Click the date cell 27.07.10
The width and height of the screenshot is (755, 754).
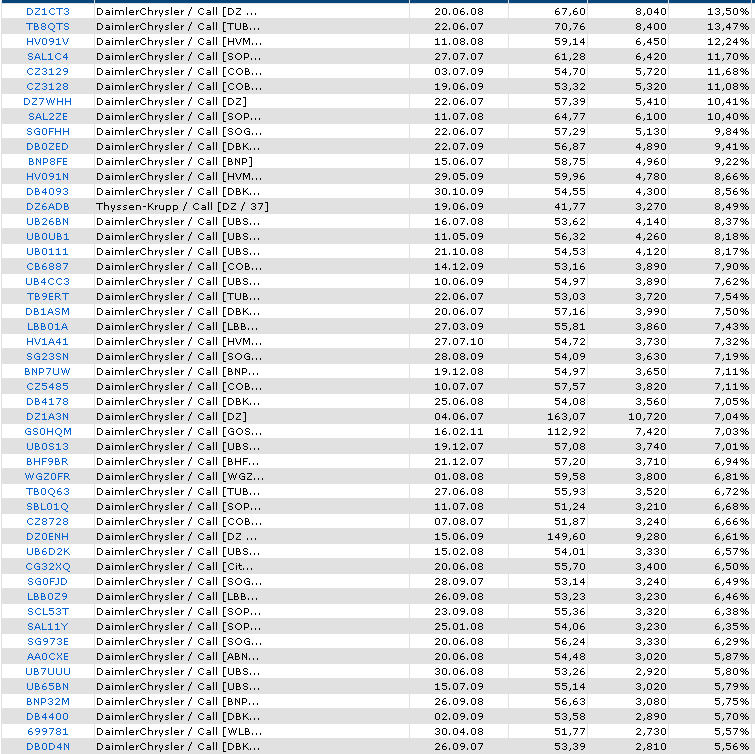click(x=458, y=341)
